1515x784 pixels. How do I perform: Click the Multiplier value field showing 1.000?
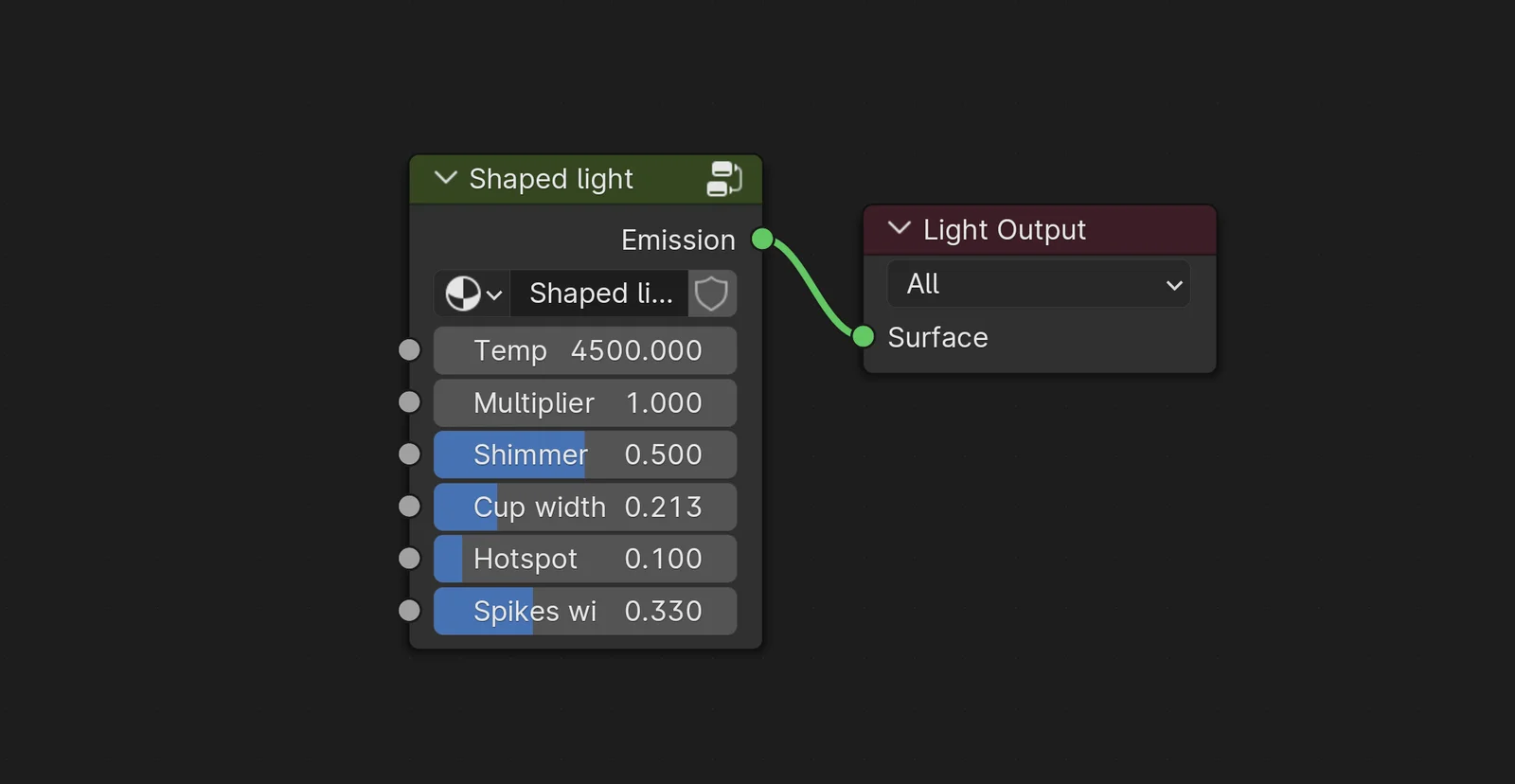point(584,401)
